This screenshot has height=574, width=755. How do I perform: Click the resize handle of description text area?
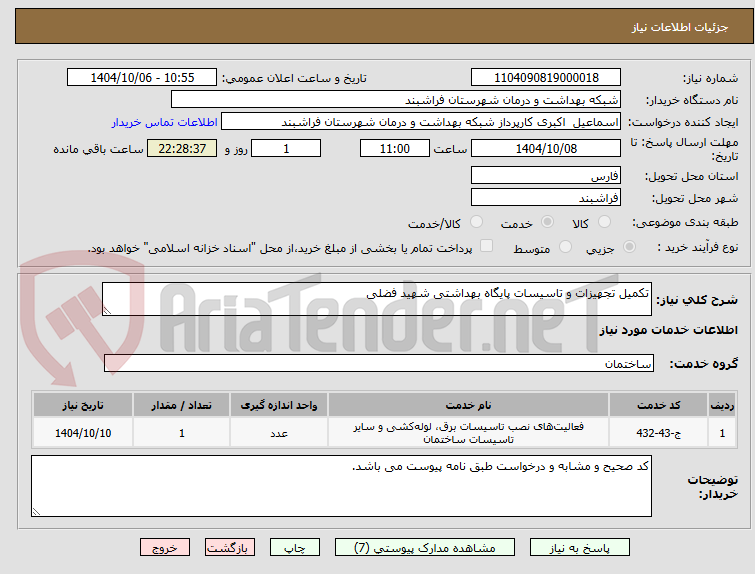[x=107, y=311]
